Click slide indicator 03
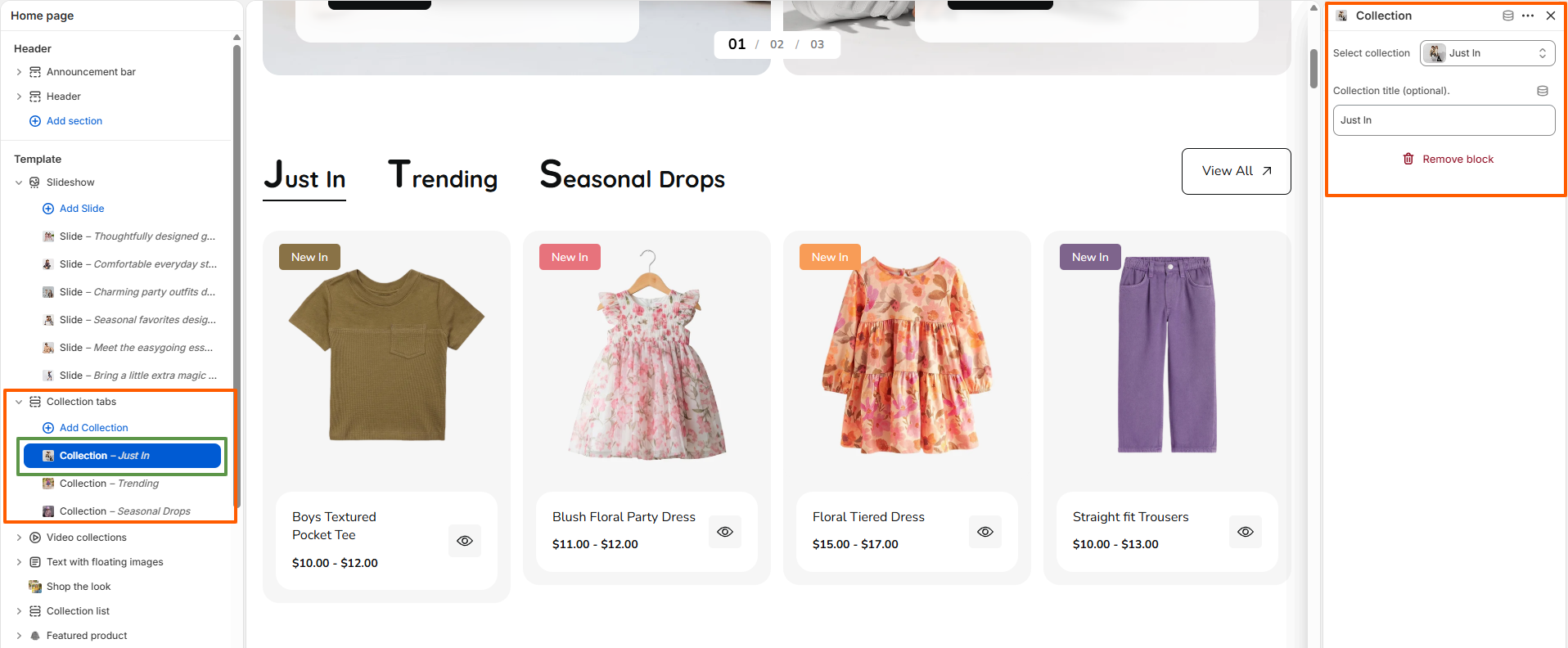This screenshot has height=648, width=1568. coord(817,44)
